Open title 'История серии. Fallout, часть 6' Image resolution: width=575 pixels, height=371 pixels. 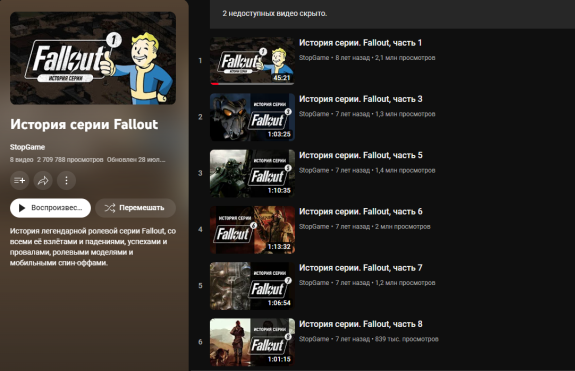click(361, 212)
